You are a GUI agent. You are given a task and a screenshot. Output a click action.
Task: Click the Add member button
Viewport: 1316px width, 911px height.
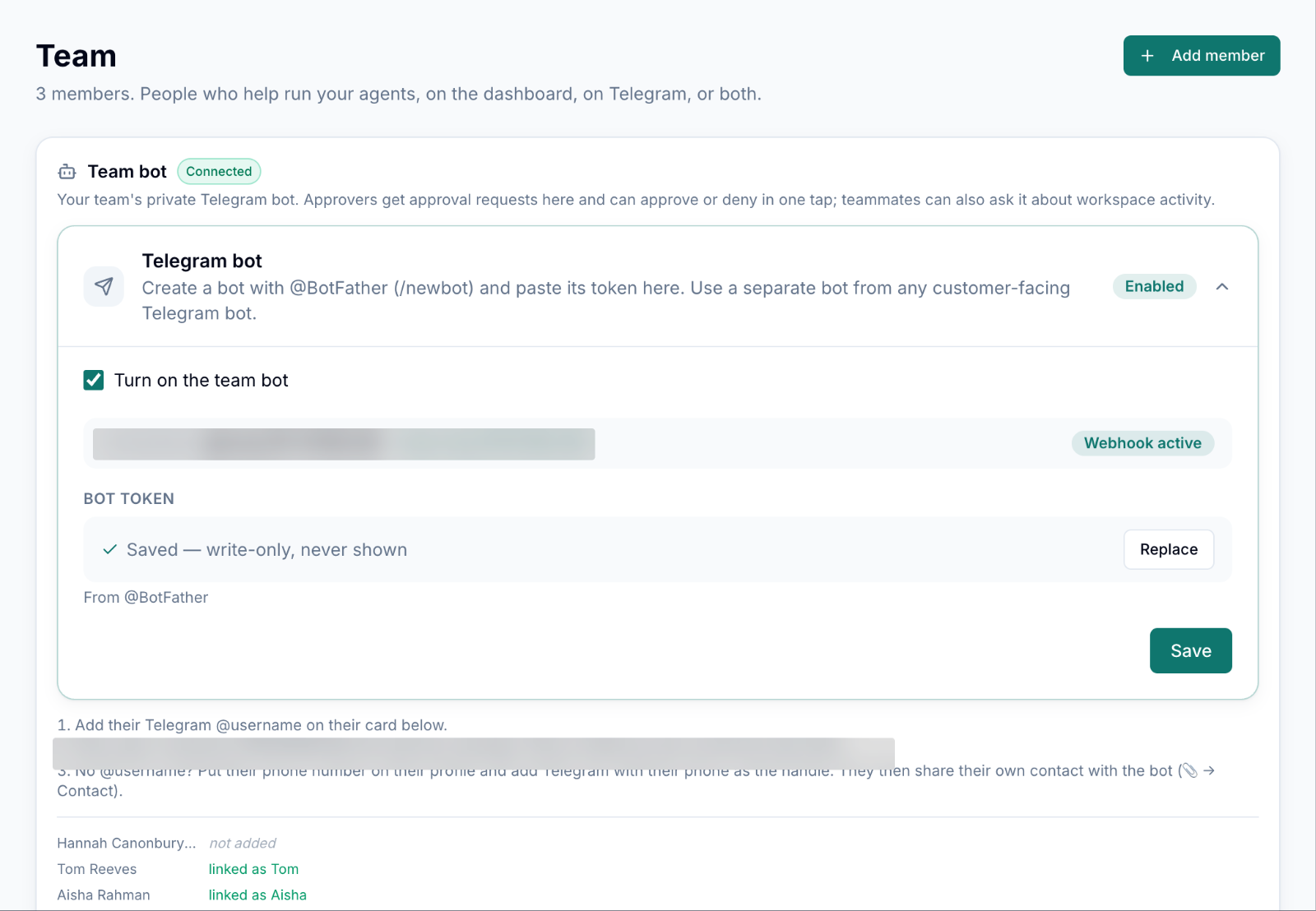point(1202,56)
